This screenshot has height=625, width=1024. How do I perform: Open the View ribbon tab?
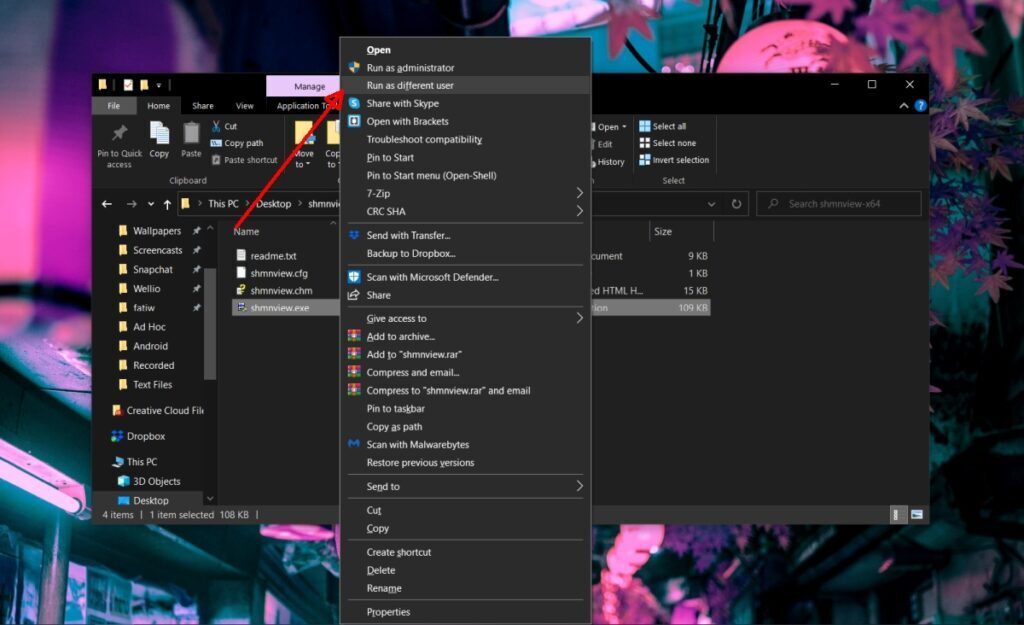click(x=244, y=106)
